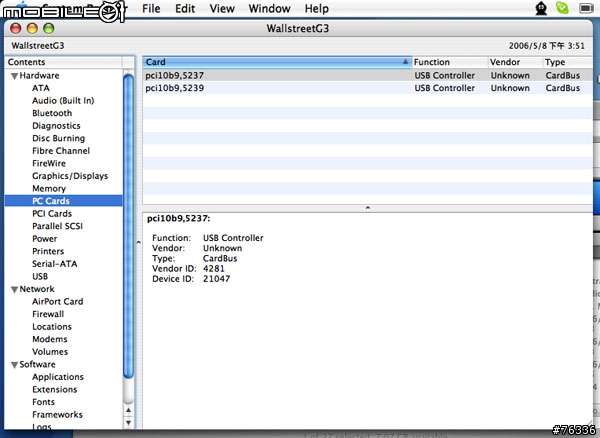The width and height of the screenshot is (600, 438).
Task: Click the sidebar vertical splitter handle
Action: [139, 243]
